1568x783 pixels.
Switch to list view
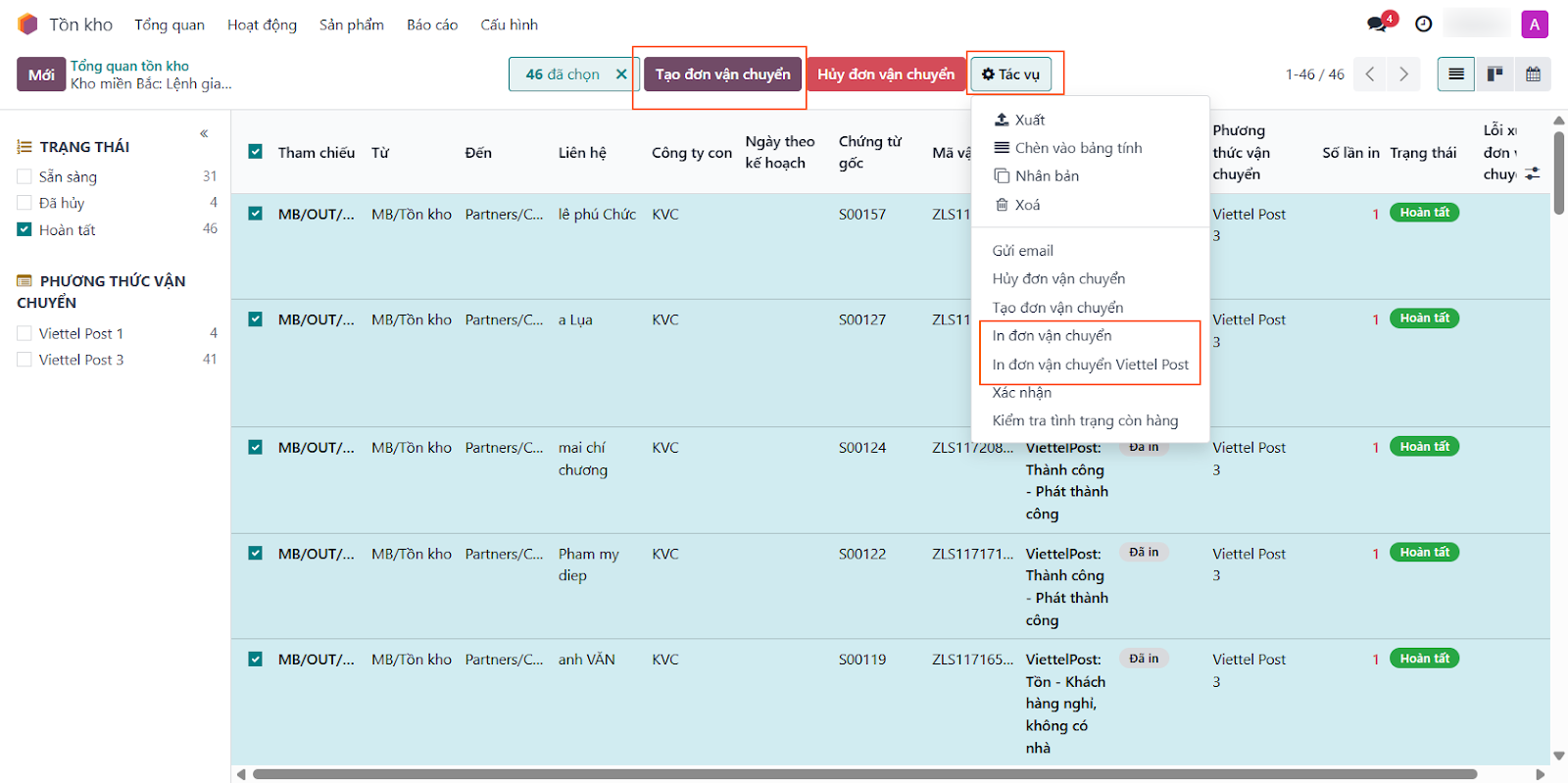[1455, 74]
